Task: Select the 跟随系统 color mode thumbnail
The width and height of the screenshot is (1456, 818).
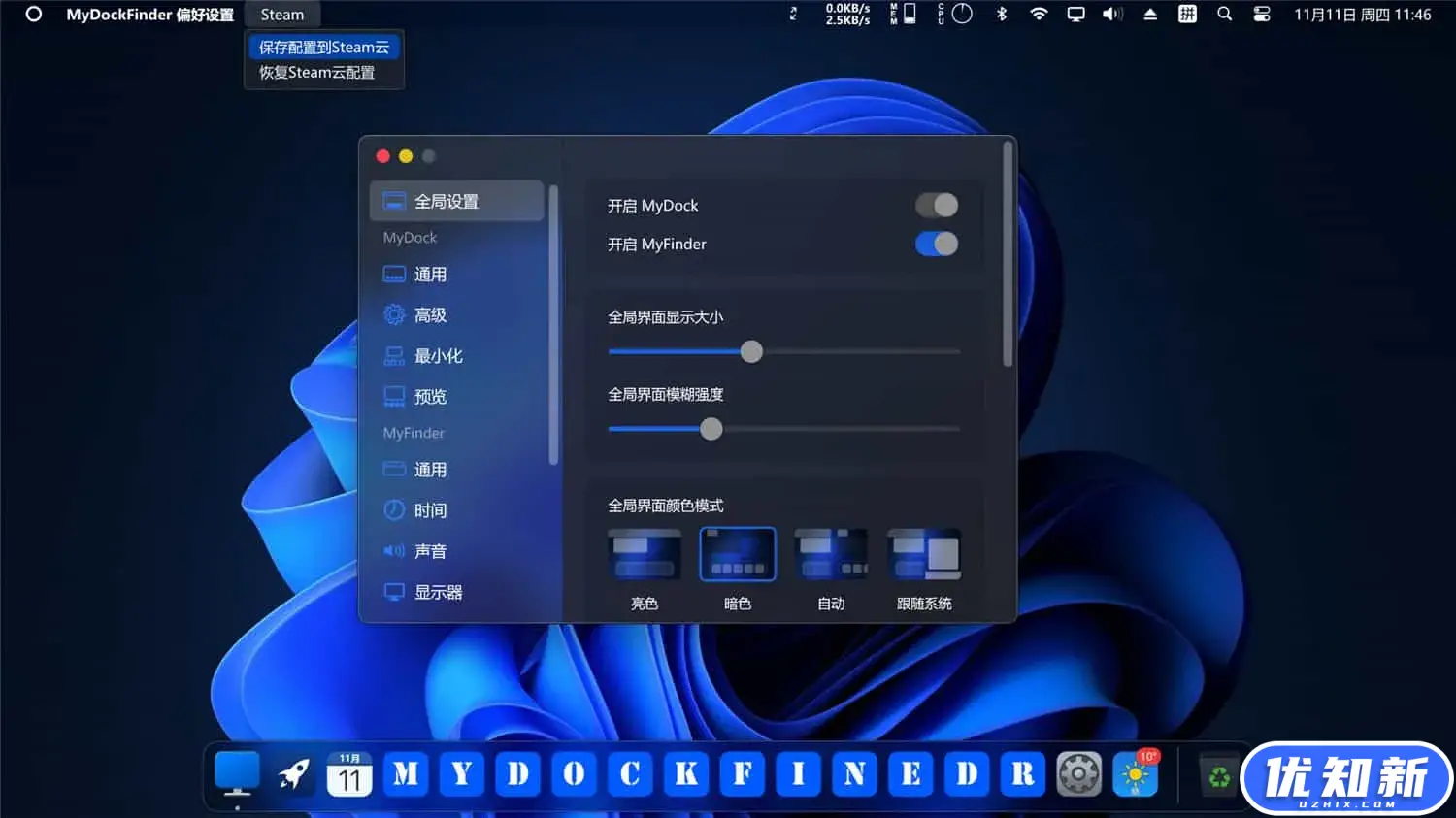Action: click(x=923, y=553)
